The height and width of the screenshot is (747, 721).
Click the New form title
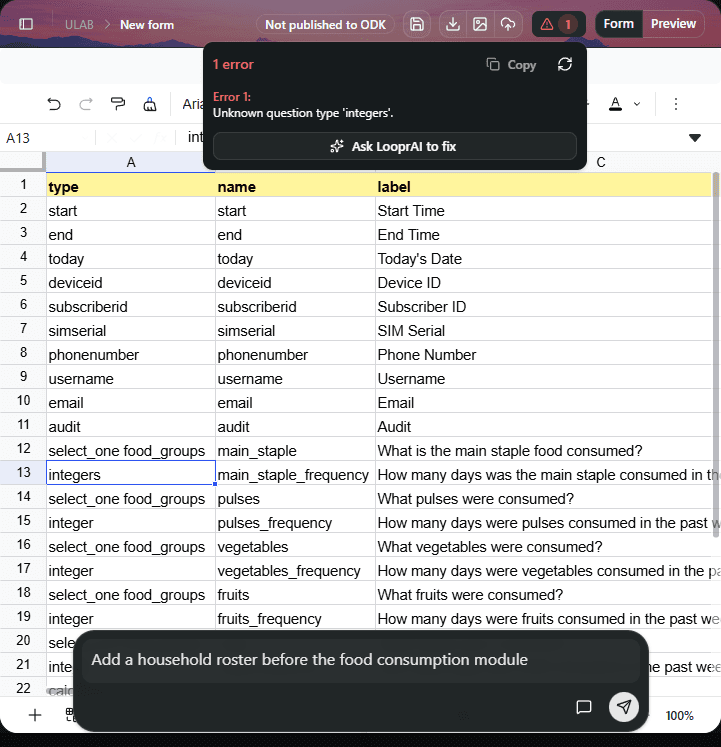147,25
